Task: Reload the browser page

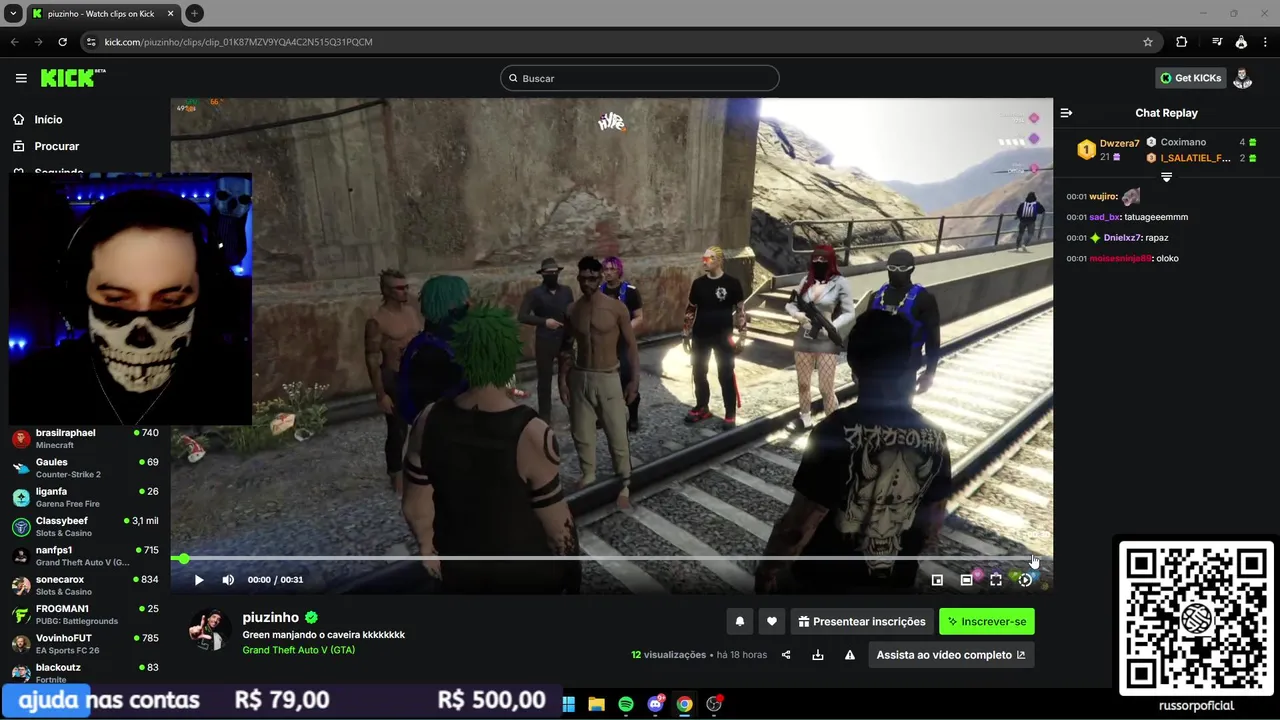Action: point(62,42)
